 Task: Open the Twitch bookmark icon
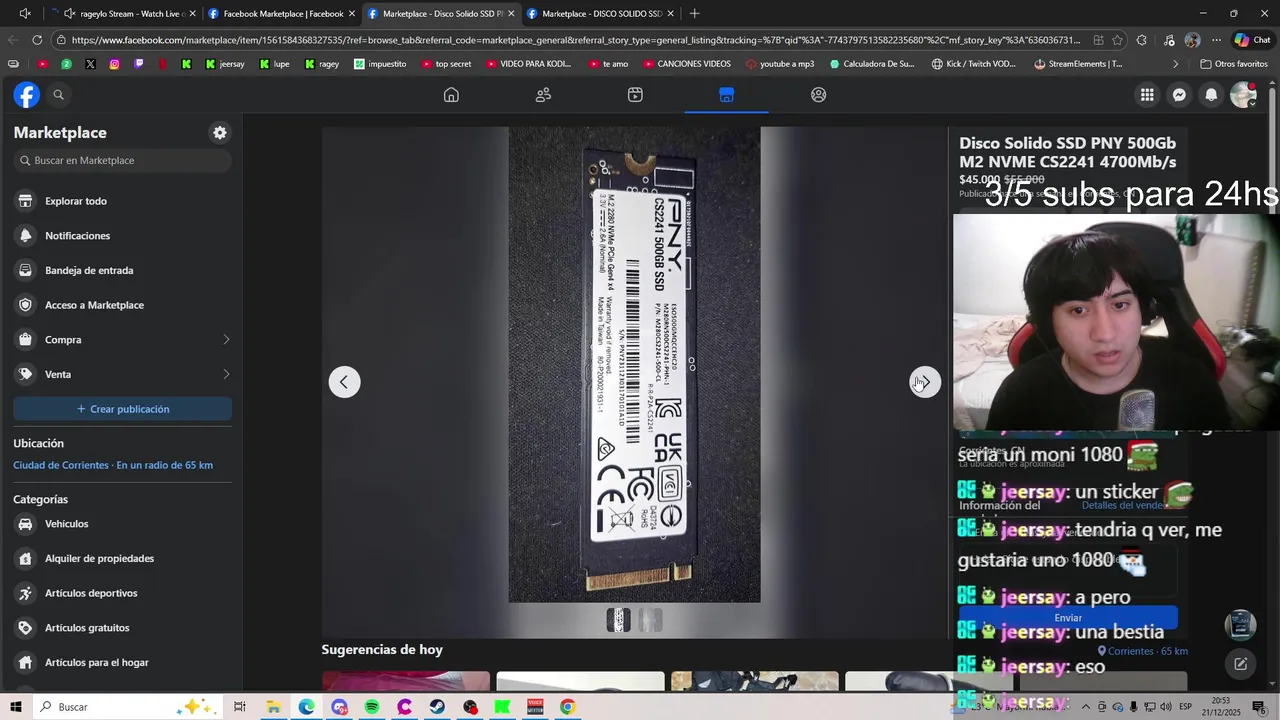tap(138, 64)
